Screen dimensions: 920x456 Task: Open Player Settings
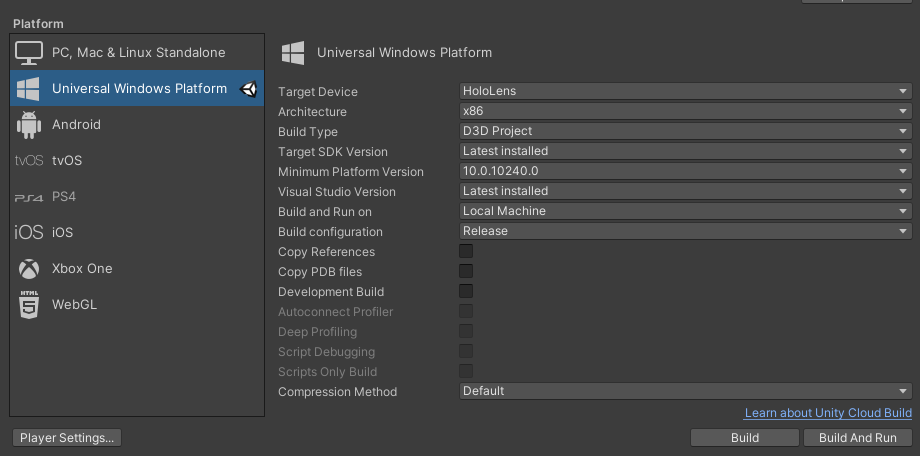pyautogui.click(x=67, y=438)
